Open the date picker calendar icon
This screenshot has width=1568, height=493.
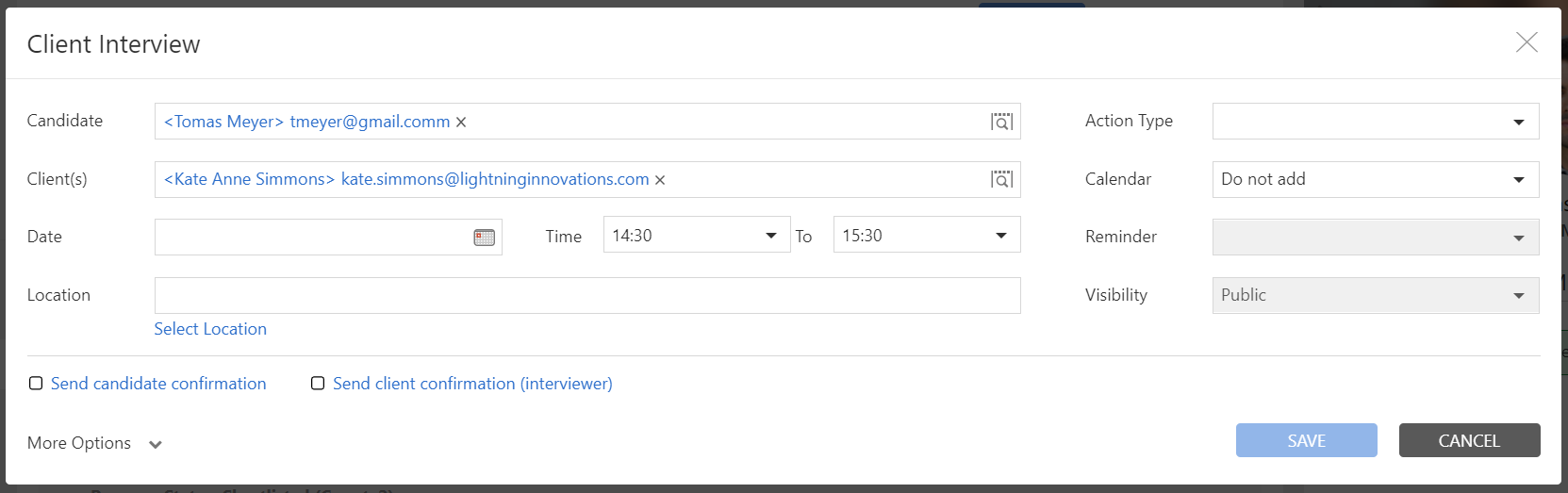pyautogui.click(x=485, y=238)
